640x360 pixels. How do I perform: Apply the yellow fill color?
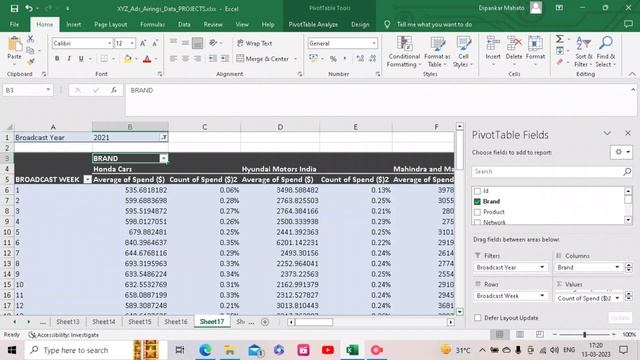coord(128,59)
